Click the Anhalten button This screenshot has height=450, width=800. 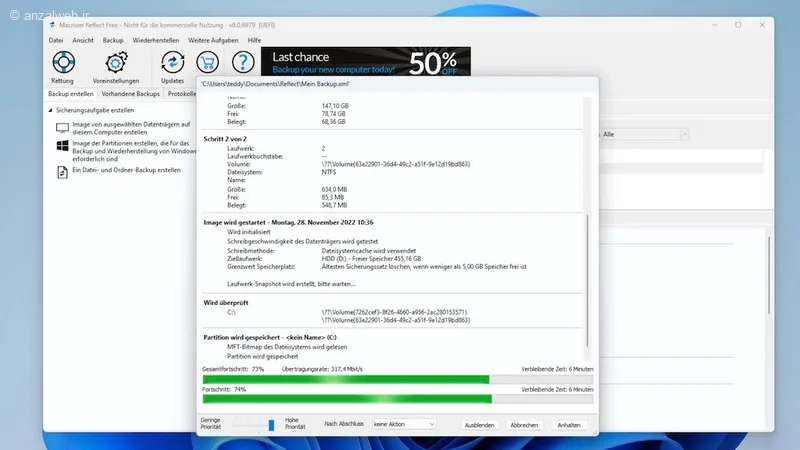pos(569,425)
